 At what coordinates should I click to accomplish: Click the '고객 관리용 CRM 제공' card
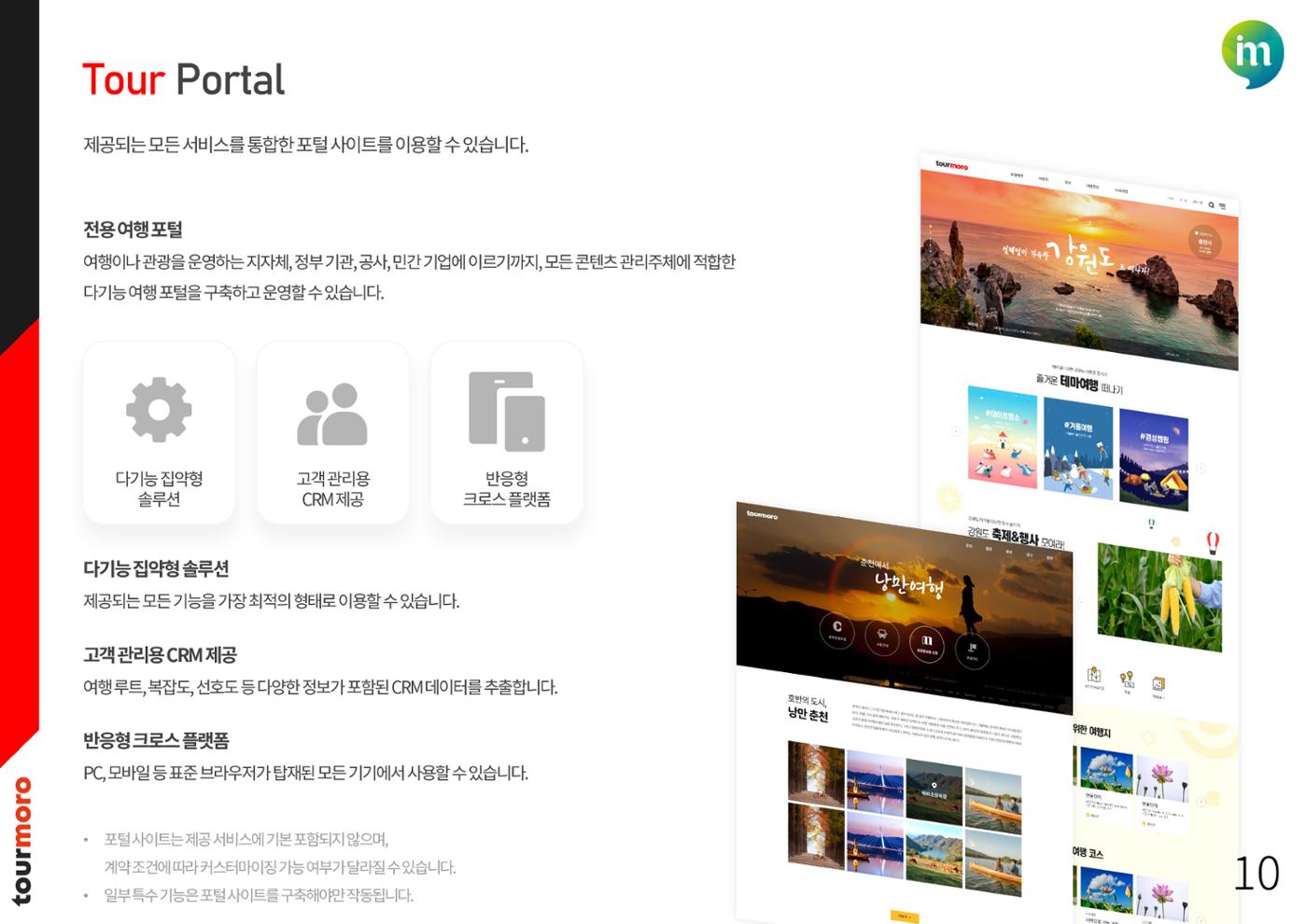332,432
